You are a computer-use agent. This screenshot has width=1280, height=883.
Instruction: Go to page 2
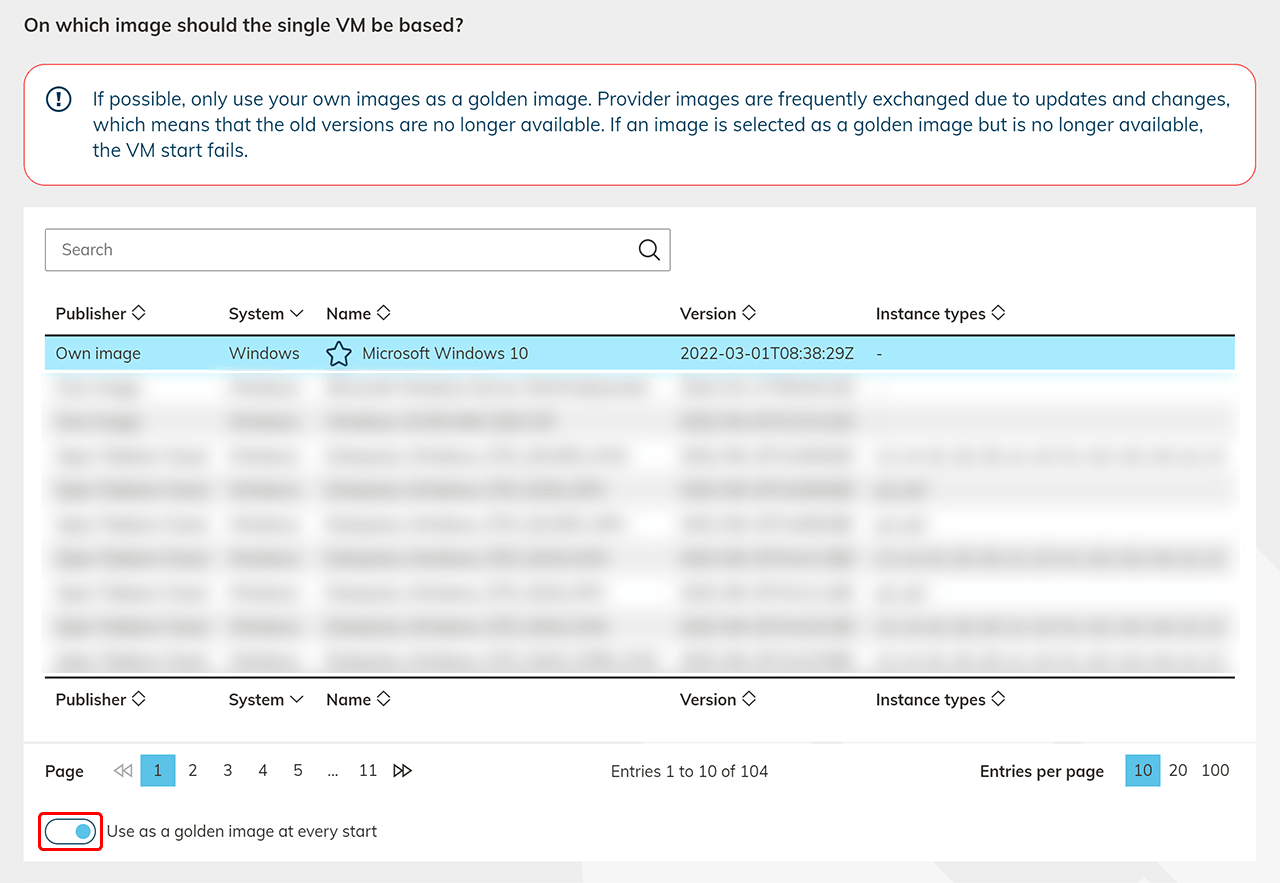tap(193, 771)
